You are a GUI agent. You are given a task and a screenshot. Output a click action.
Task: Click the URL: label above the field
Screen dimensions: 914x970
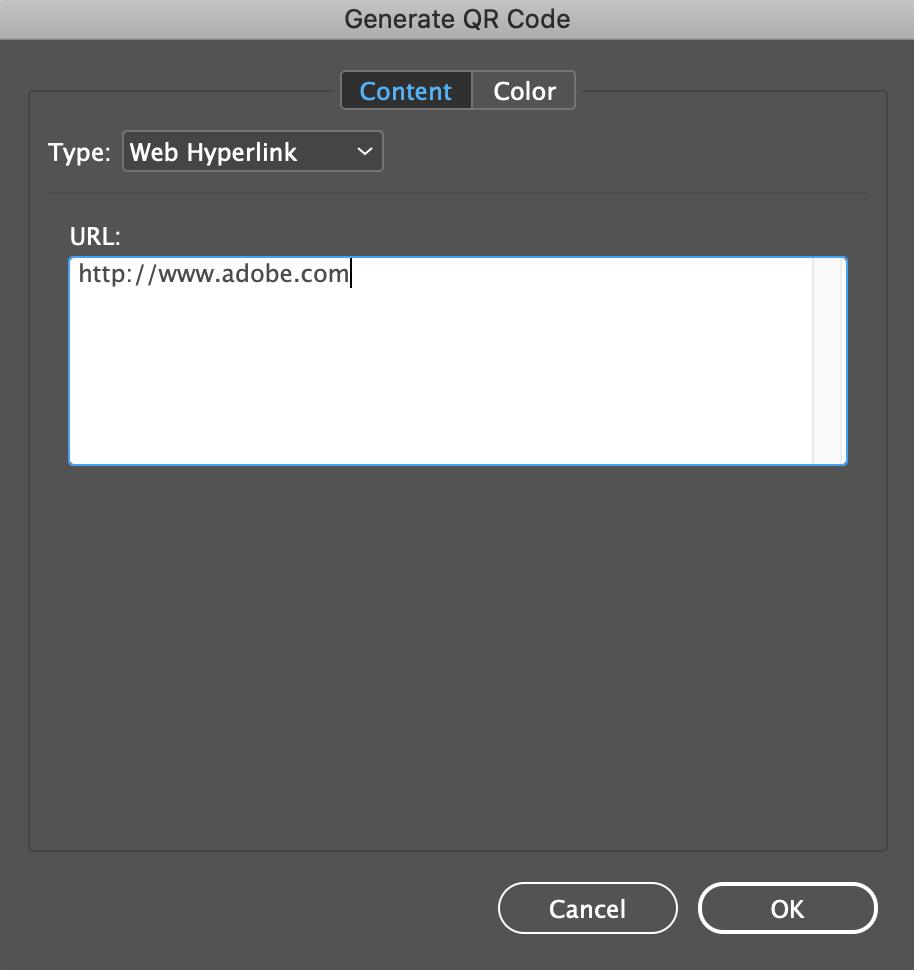coord(95,236)
